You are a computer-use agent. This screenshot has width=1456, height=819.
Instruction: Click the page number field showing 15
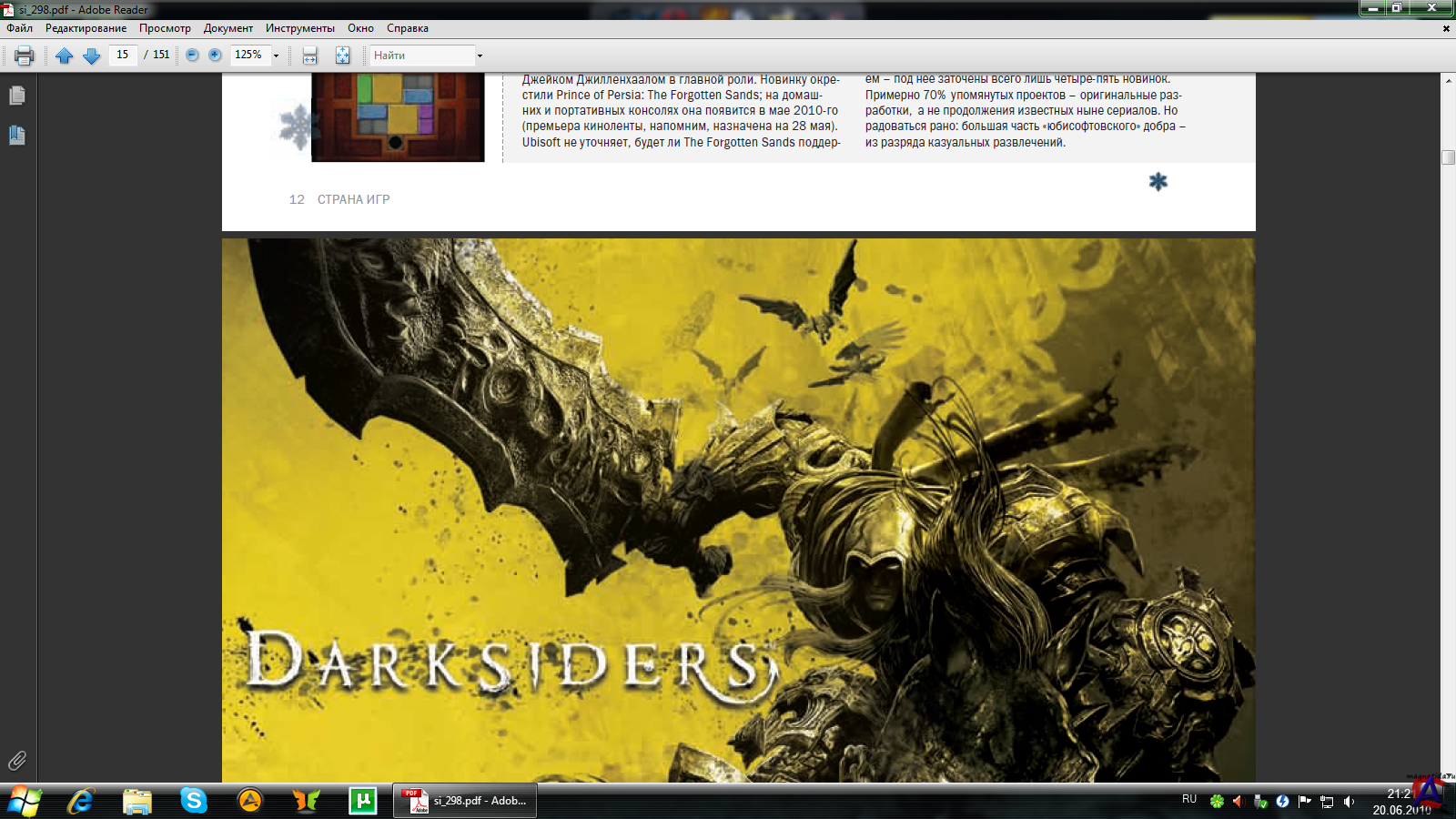pyautogui.click(x=123, y=55)
